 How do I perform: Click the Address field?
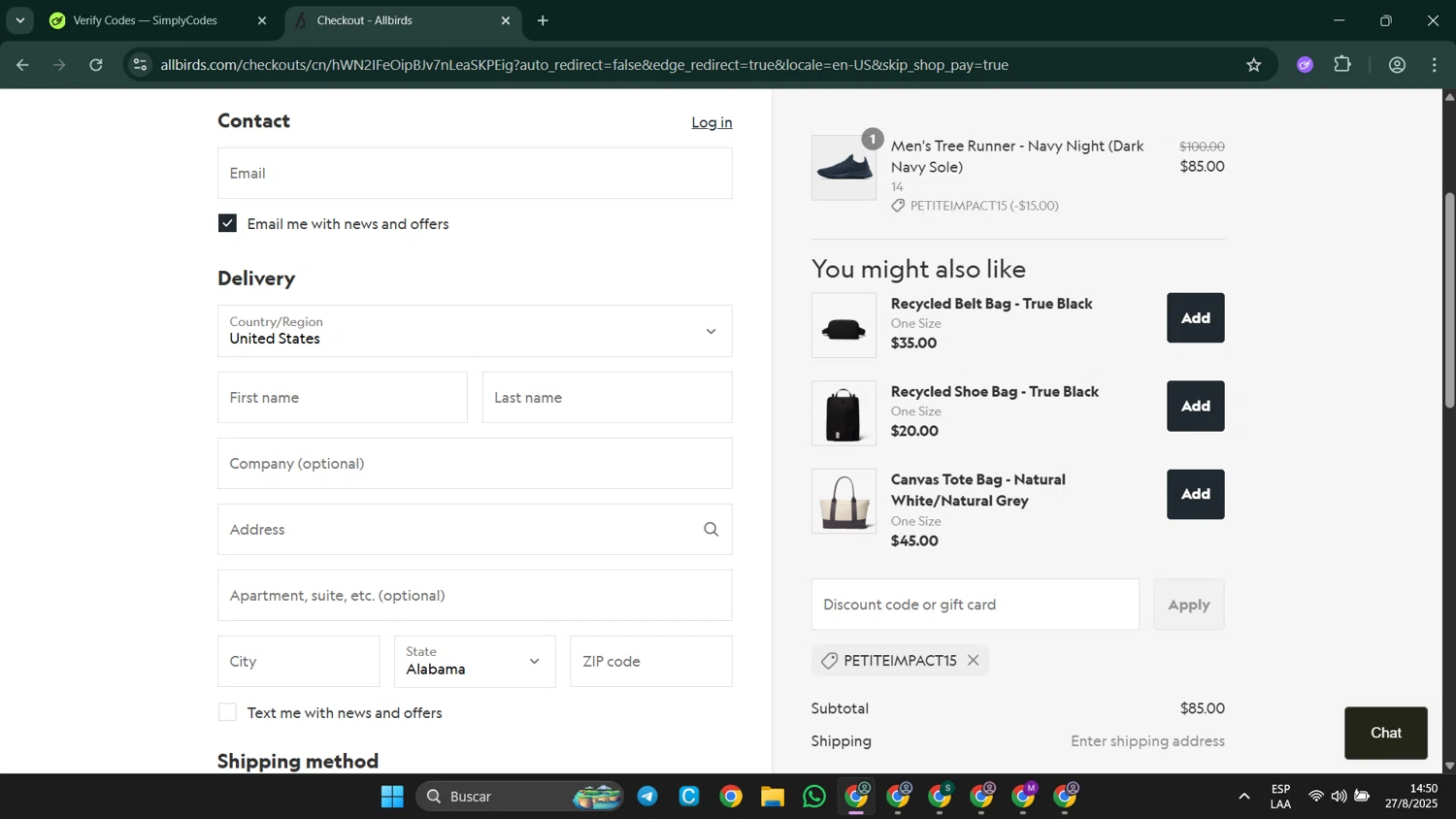coord(475,529)
